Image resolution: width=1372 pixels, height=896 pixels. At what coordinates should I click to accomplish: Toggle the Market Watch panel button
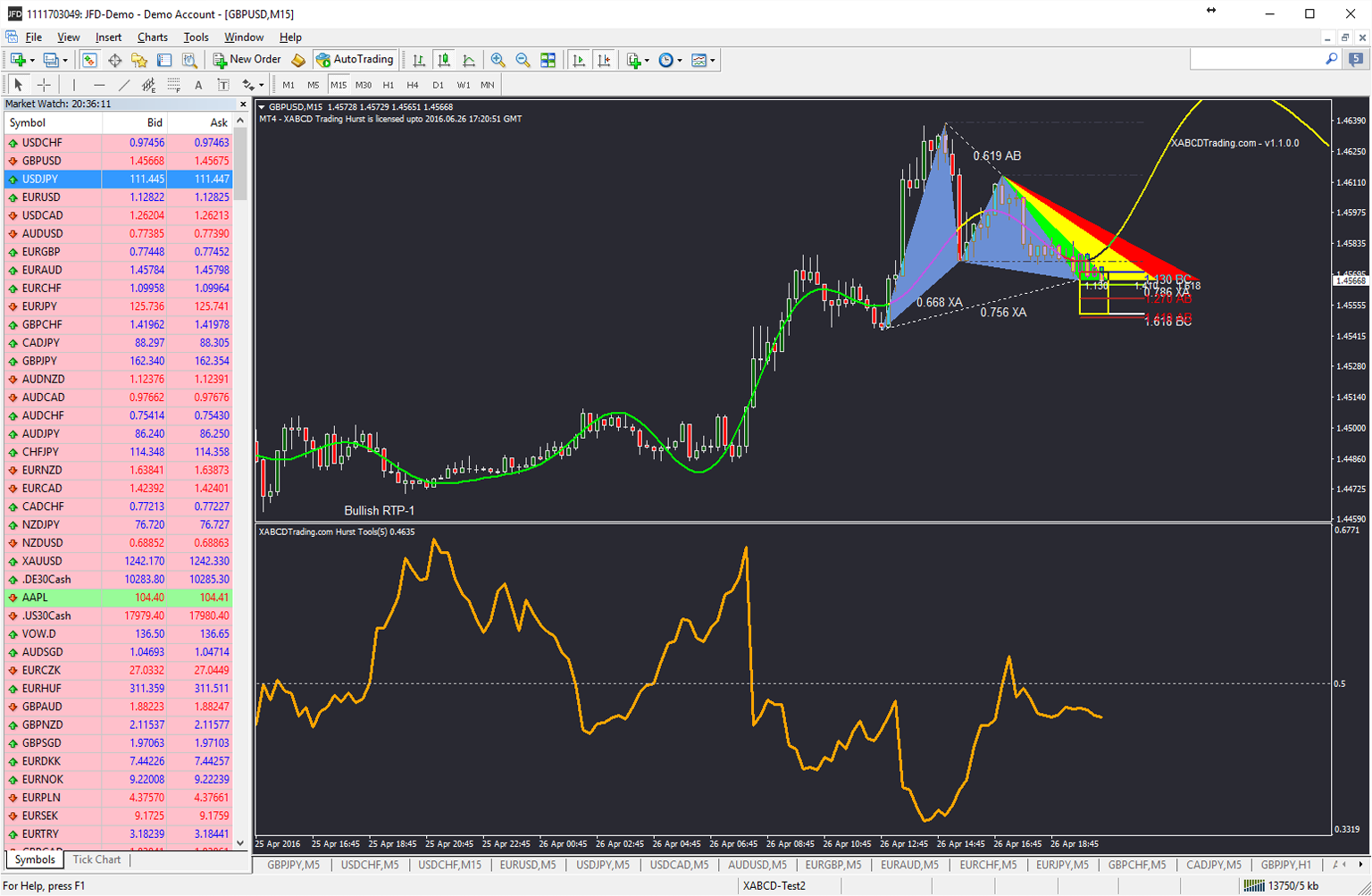89,60
